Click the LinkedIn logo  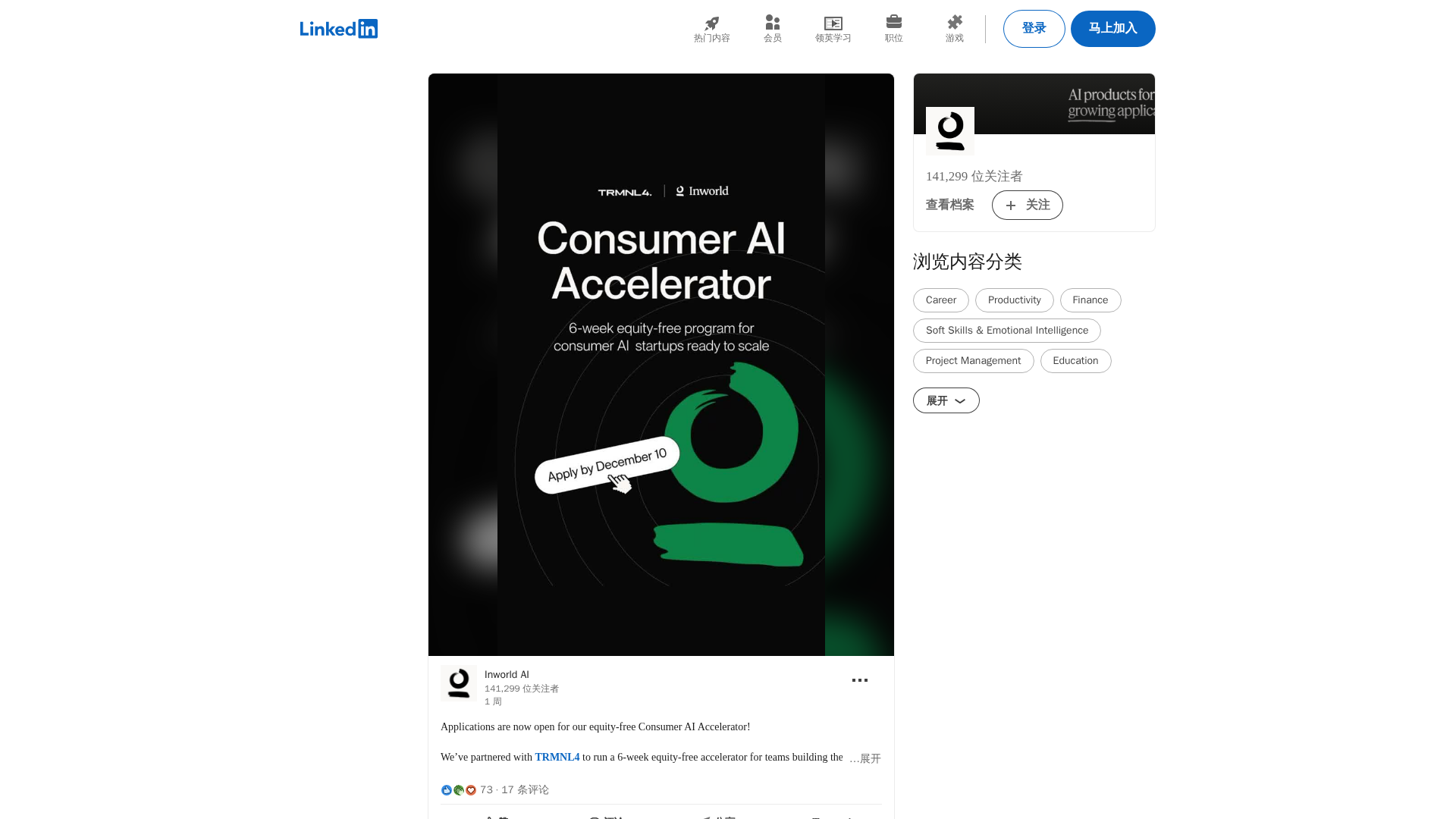tap(338, 29)
